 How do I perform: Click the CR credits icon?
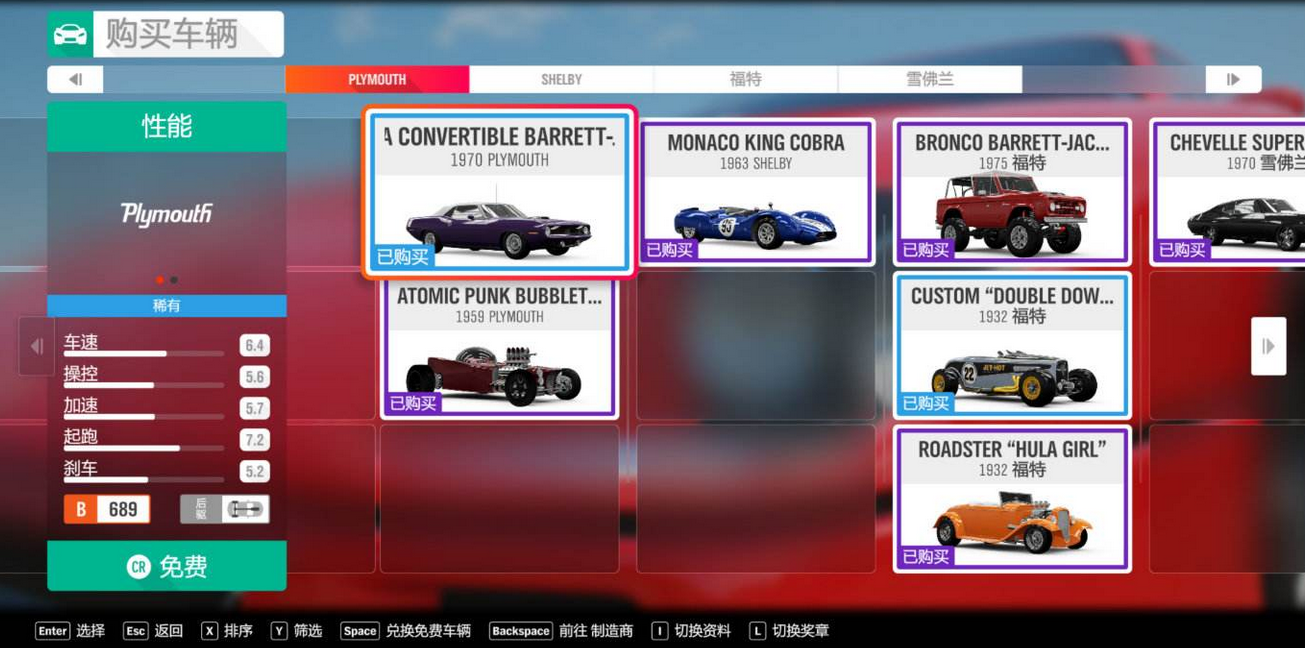[x=138, y=567]
